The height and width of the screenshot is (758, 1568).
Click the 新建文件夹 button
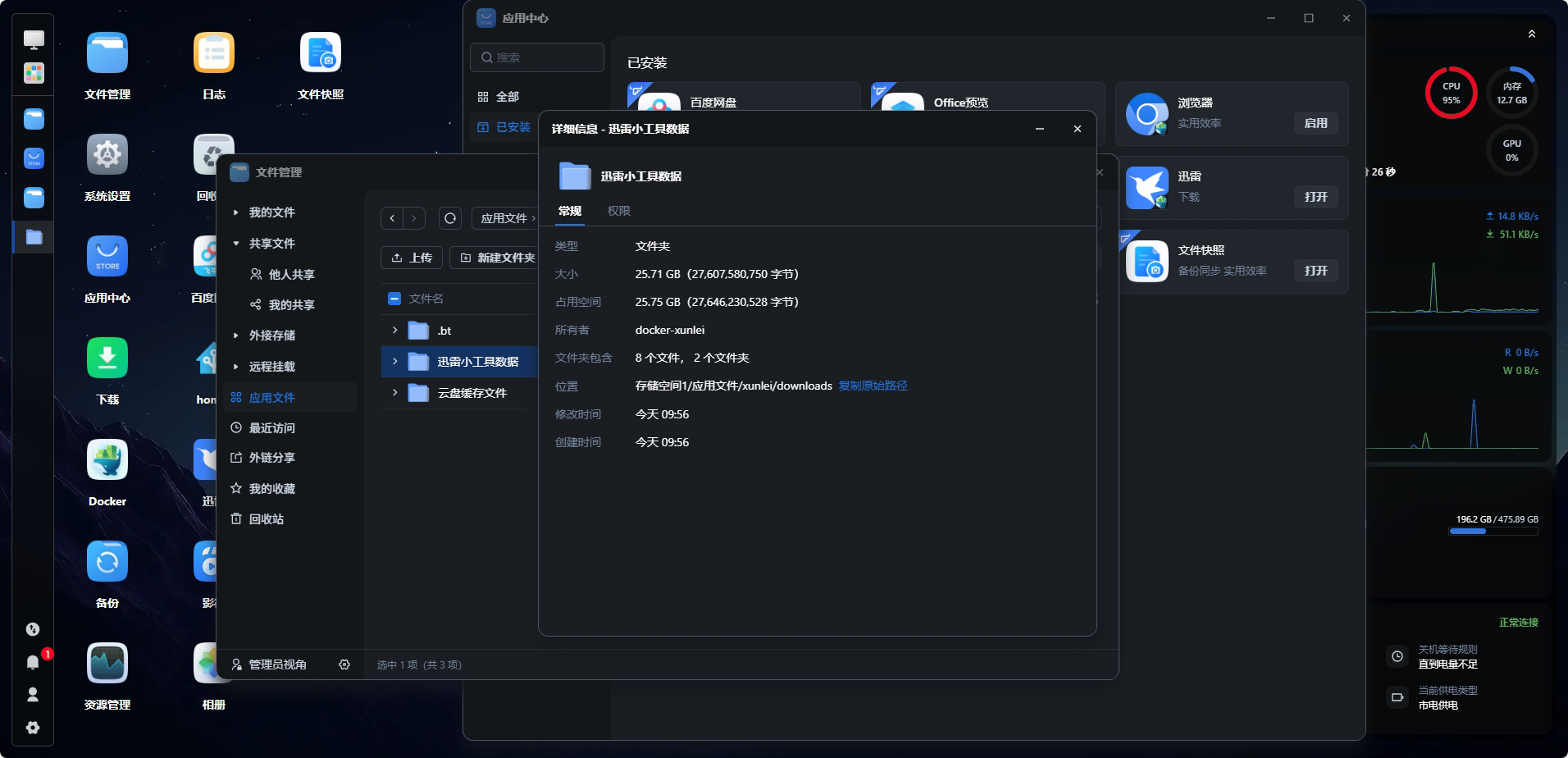pyautogui.click(x=496, y=258)
